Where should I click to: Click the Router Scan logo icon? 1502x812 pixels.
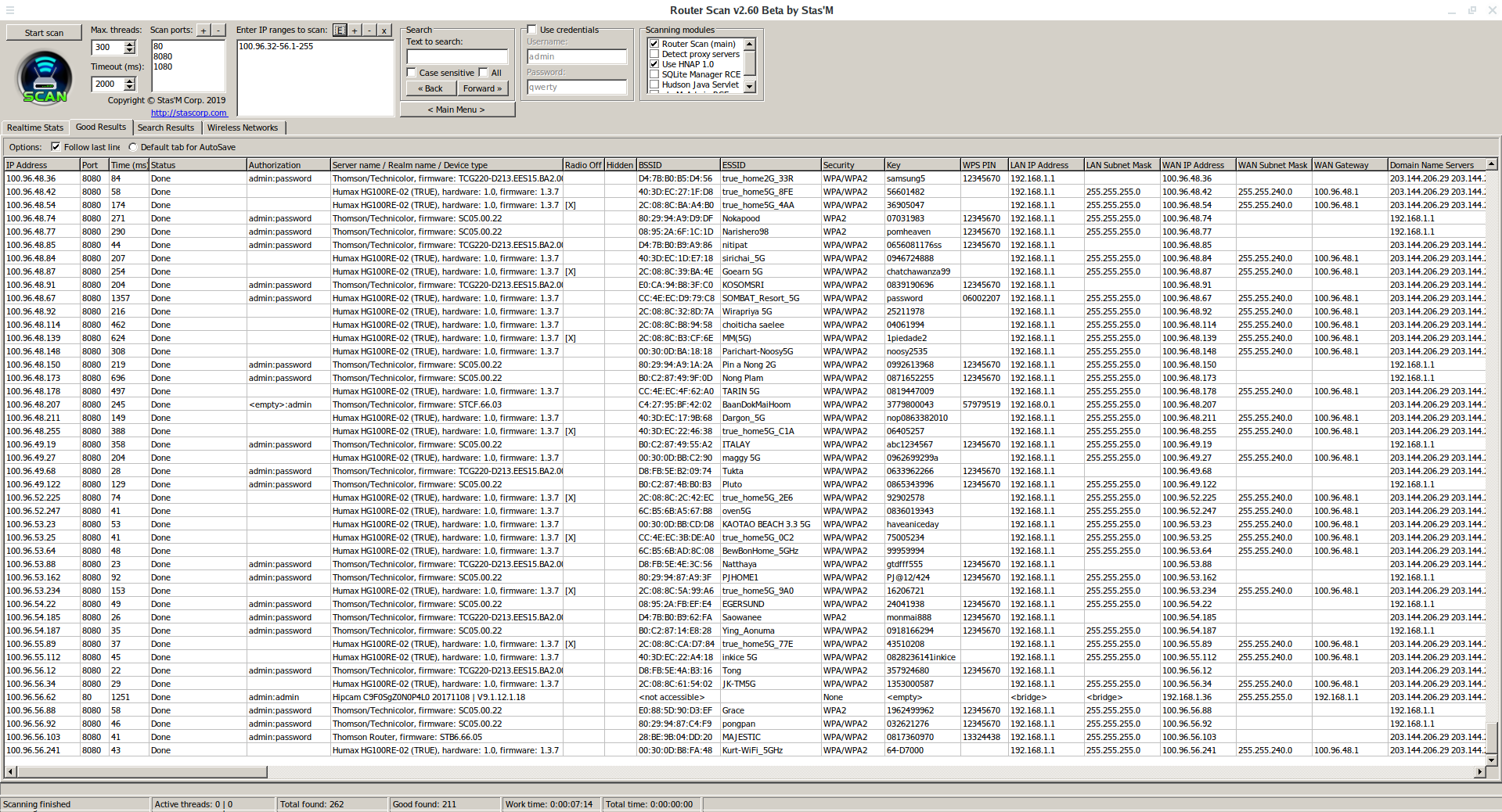[x=45, y=77]
